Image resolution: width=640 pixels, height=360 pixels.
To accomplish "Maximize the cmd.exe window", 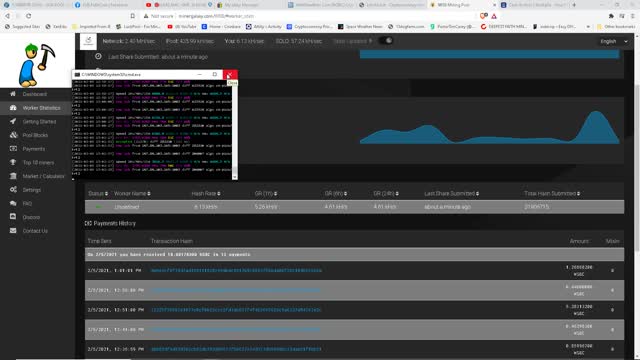I will pos(215,74).
